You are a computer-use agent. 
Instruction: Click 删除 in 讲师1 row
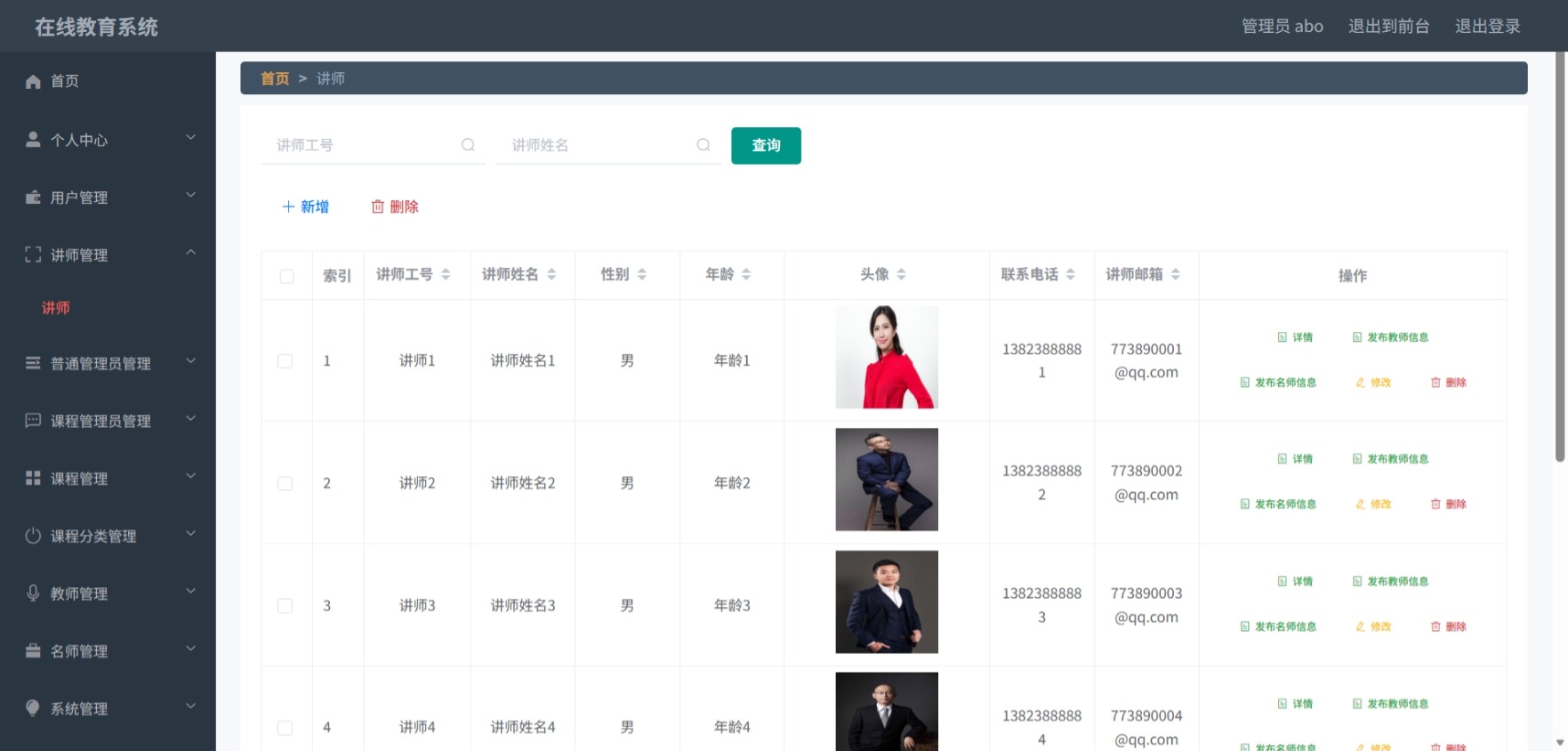1448,383
